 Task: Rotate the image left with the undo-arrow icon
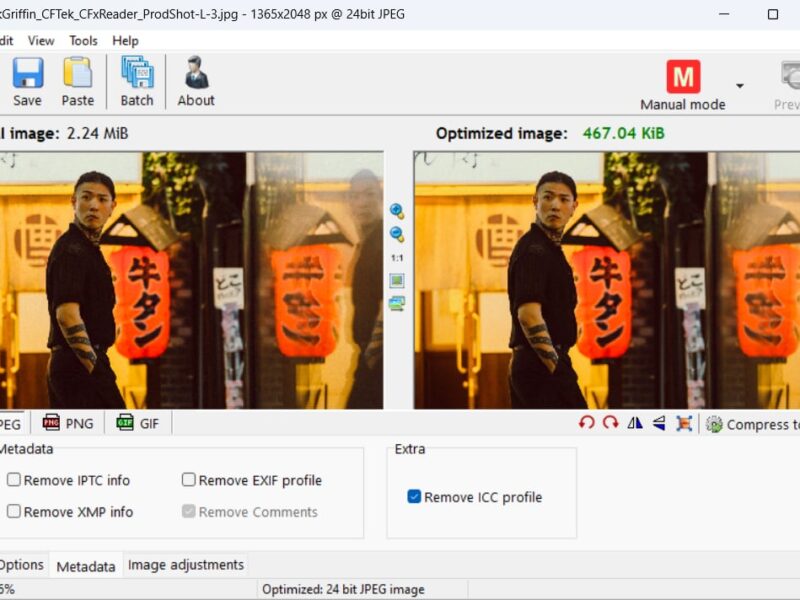pos(588,424)
